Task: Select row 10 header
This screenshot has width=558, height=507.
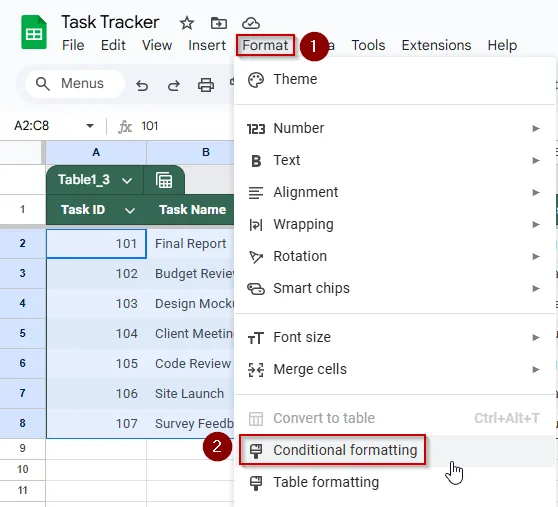Action: pyautogui.click(x=22, y=469)
